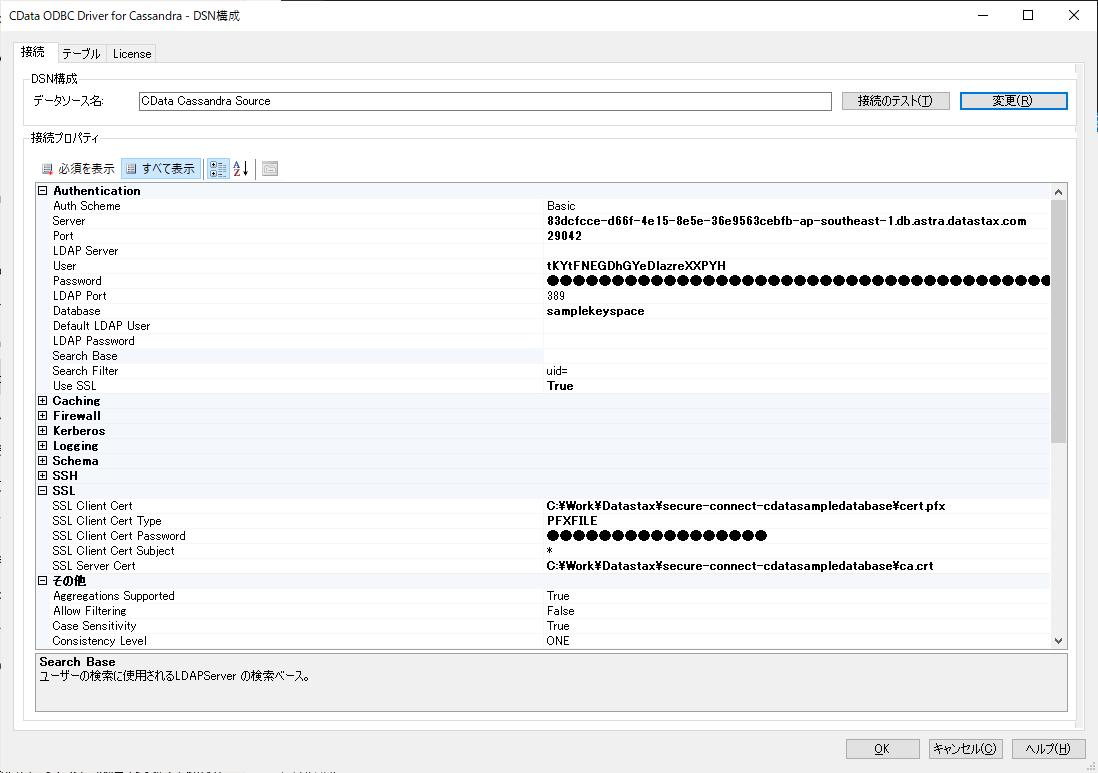The image size is (1098, 773).
Task: Click the SSL category header label
Action: 64,491
